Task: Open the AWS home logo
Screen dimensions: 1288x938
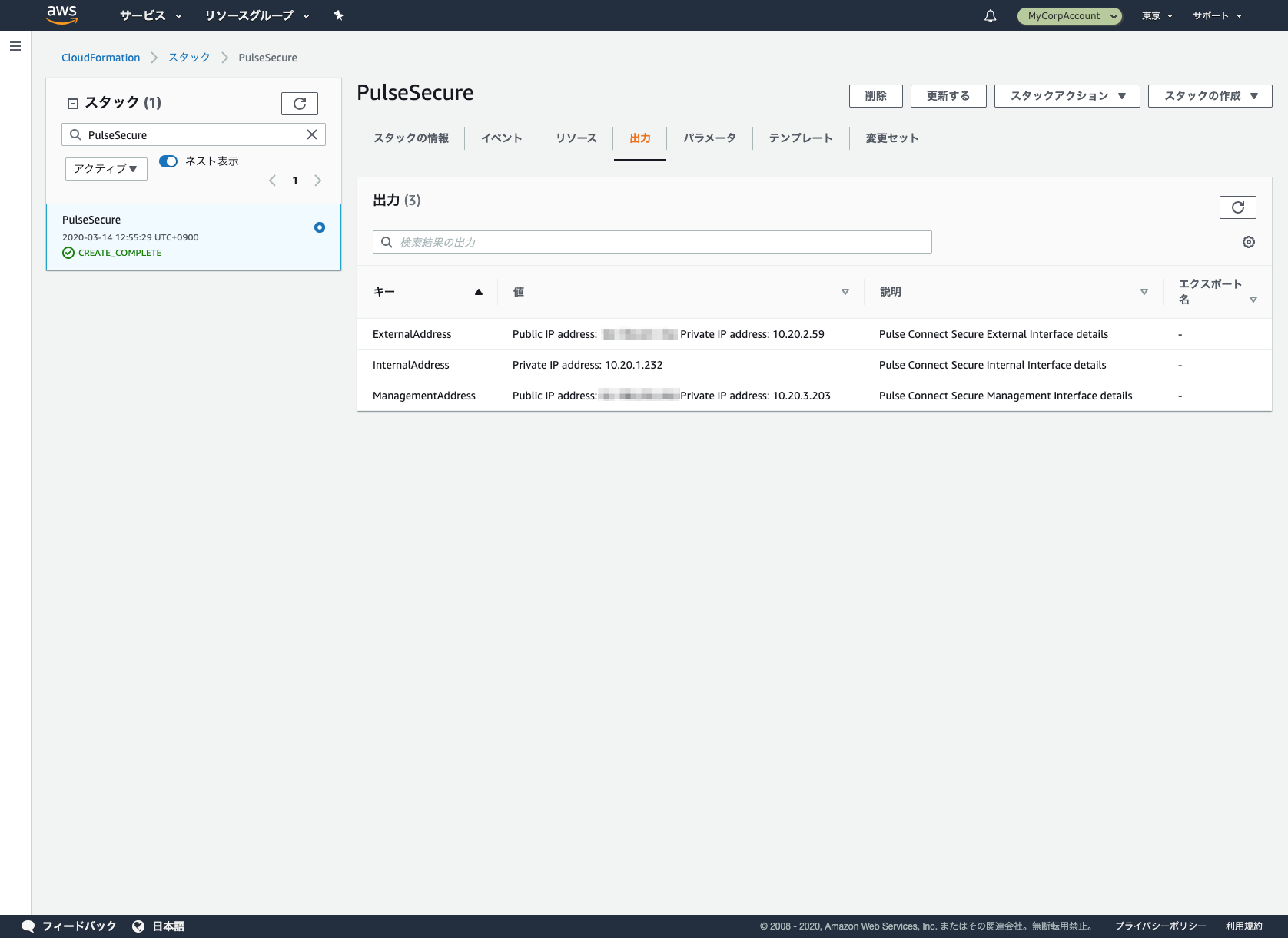Action: pos(61,15)
